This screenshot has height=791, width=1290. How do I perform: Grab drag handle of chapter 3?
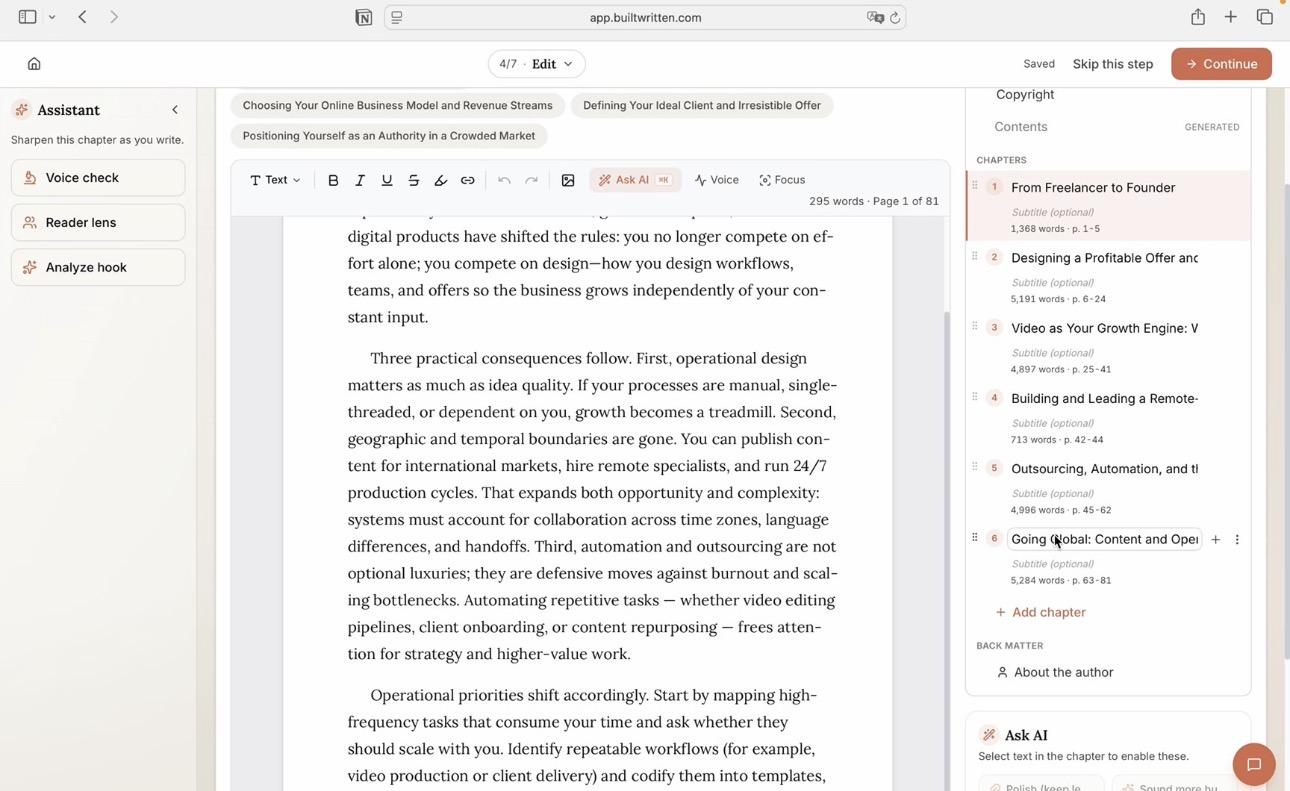click(975, 326)
